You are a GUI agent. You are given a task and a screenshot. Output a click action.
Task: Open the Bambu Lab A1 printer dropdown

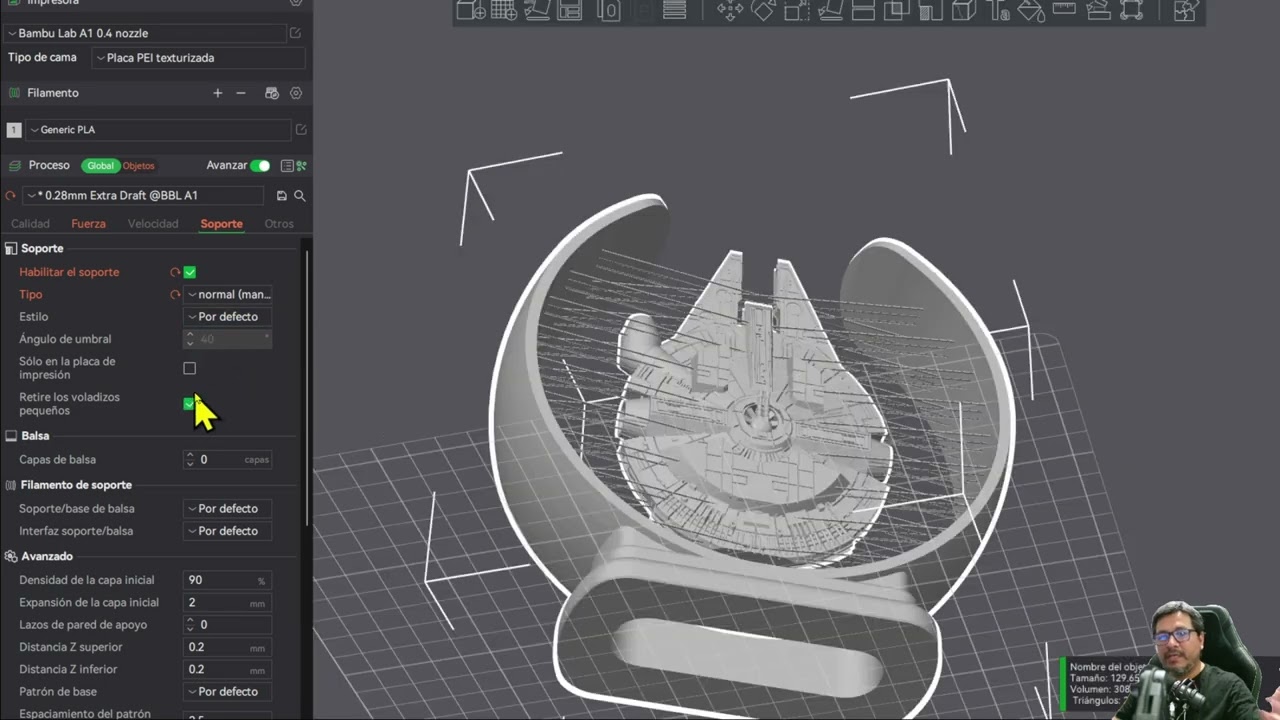coord(146,33)
